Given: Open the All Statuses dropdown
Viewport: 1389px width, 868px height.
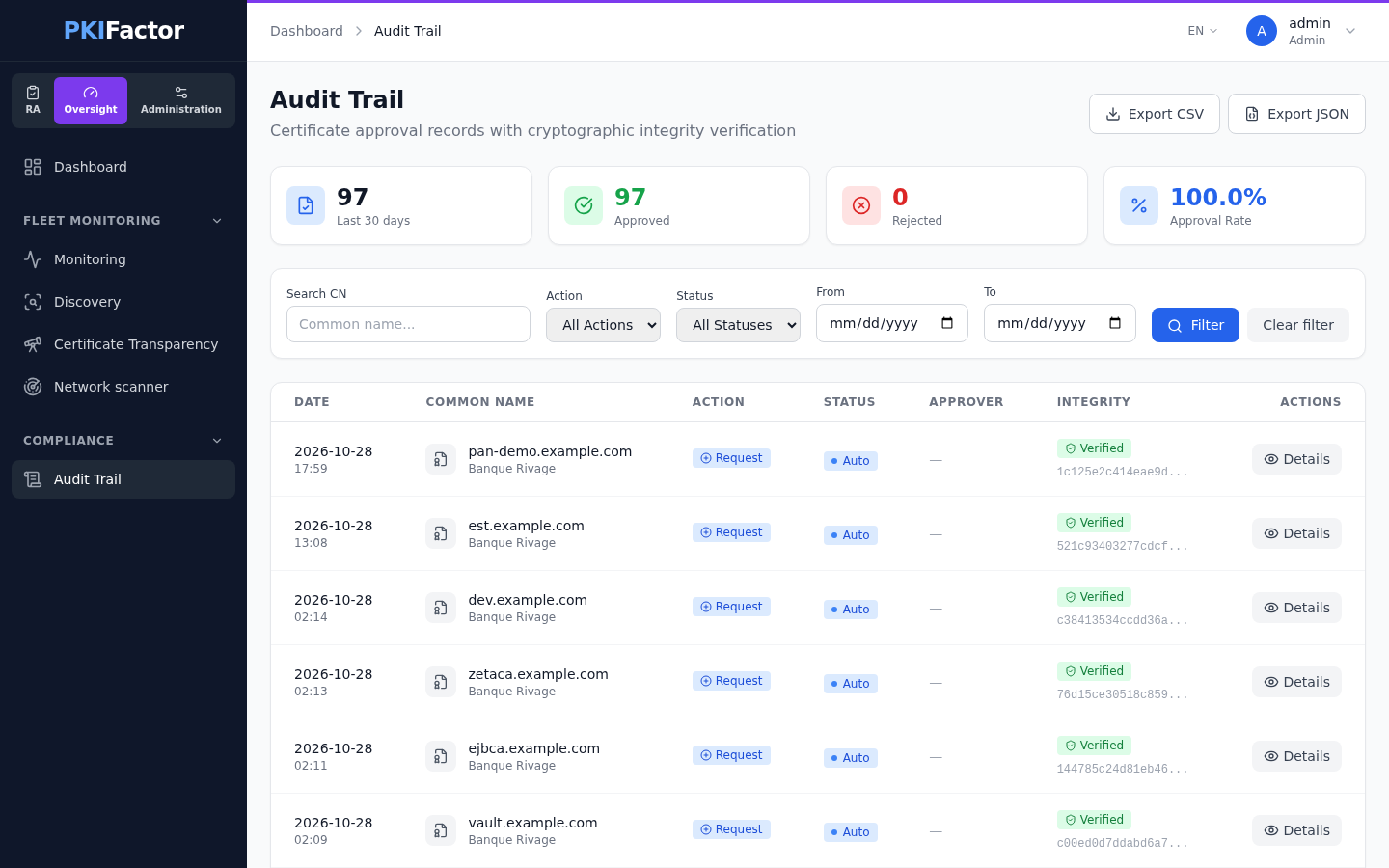Looking at the screenshot, I should 738,325.
